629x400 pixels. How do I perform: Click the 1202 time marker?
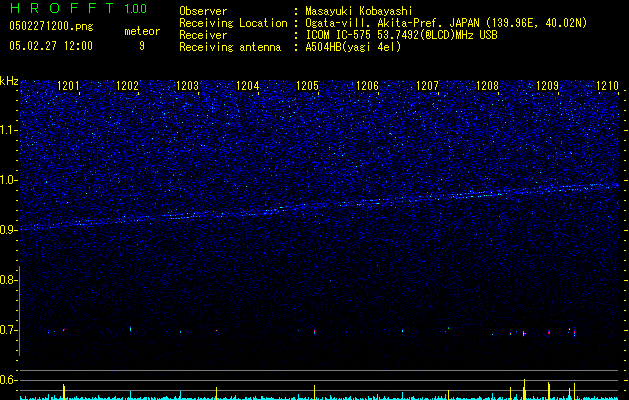pyautogui.click(x=127, y=86)
